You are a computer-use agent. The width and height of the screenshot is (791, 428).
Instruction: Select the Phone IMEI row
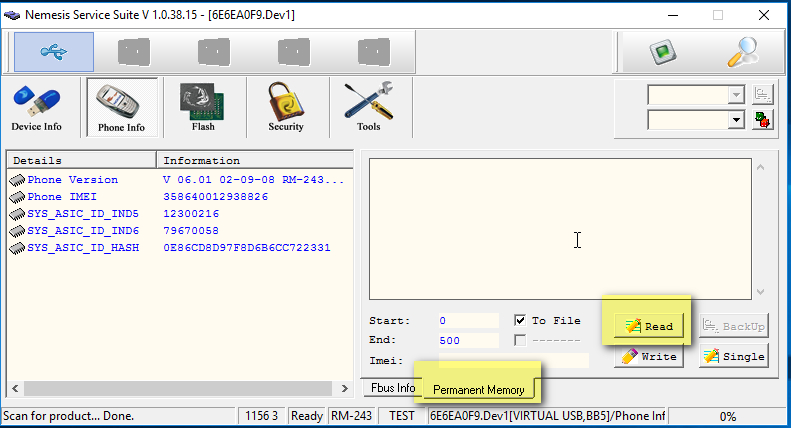pyautogui.click(x=180, y=197)
